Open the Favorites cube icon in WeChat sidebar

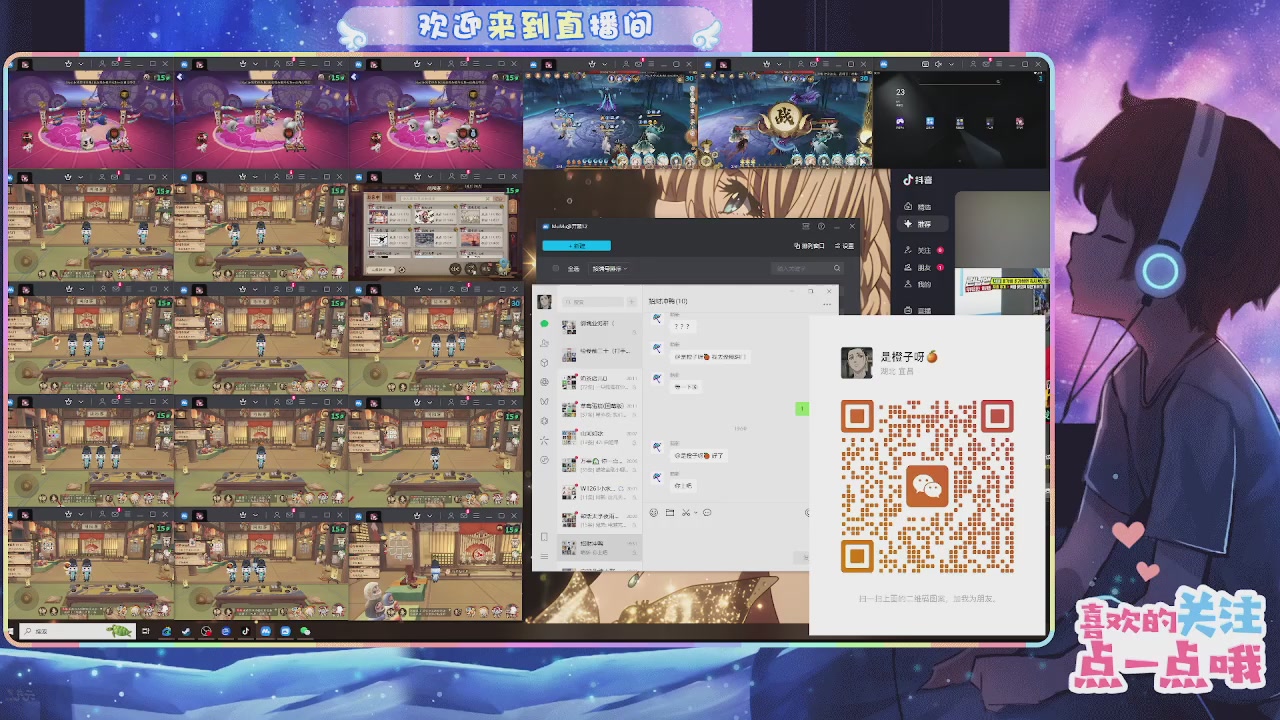[544, 363]
